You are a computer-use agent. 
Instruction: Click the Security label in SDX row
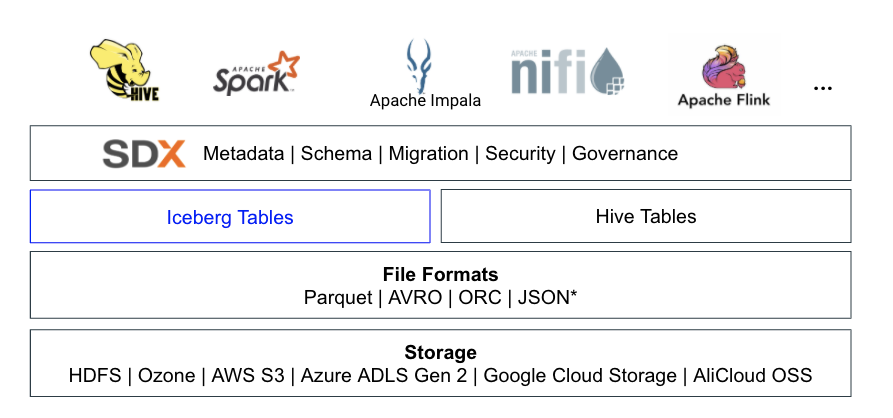(x=520, y=154)
